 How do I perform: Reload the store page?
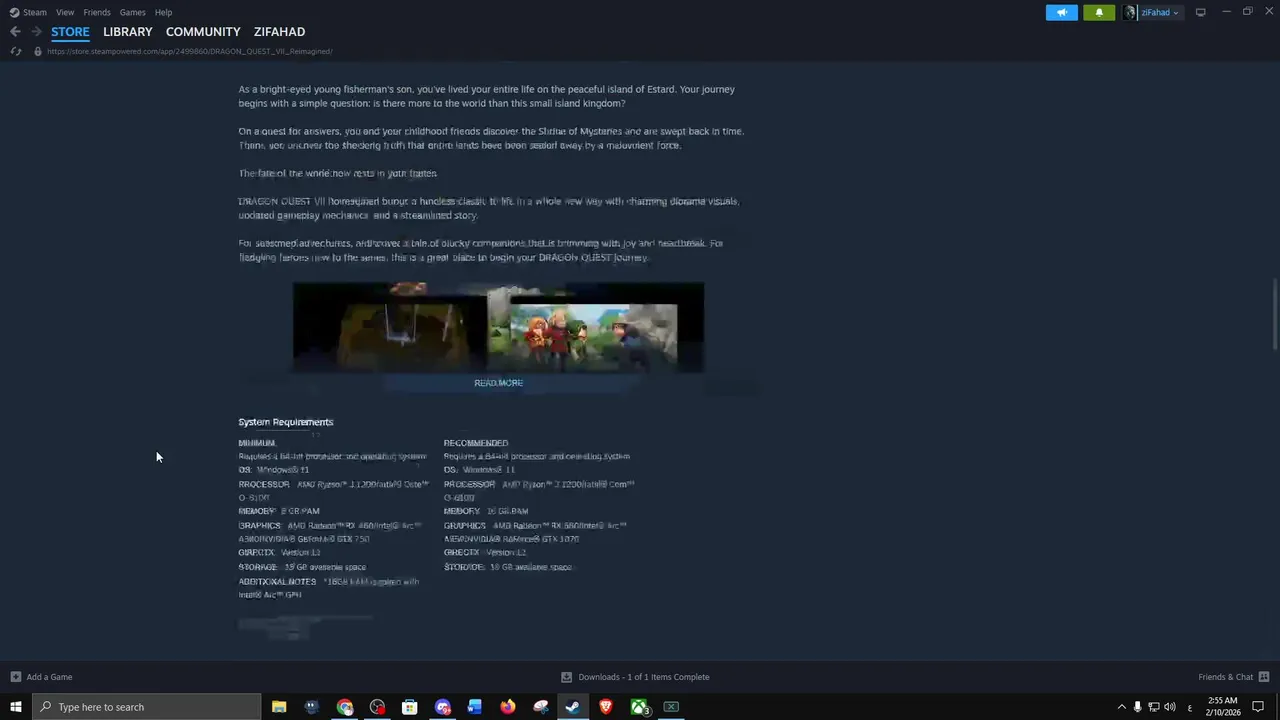point(15,51)
